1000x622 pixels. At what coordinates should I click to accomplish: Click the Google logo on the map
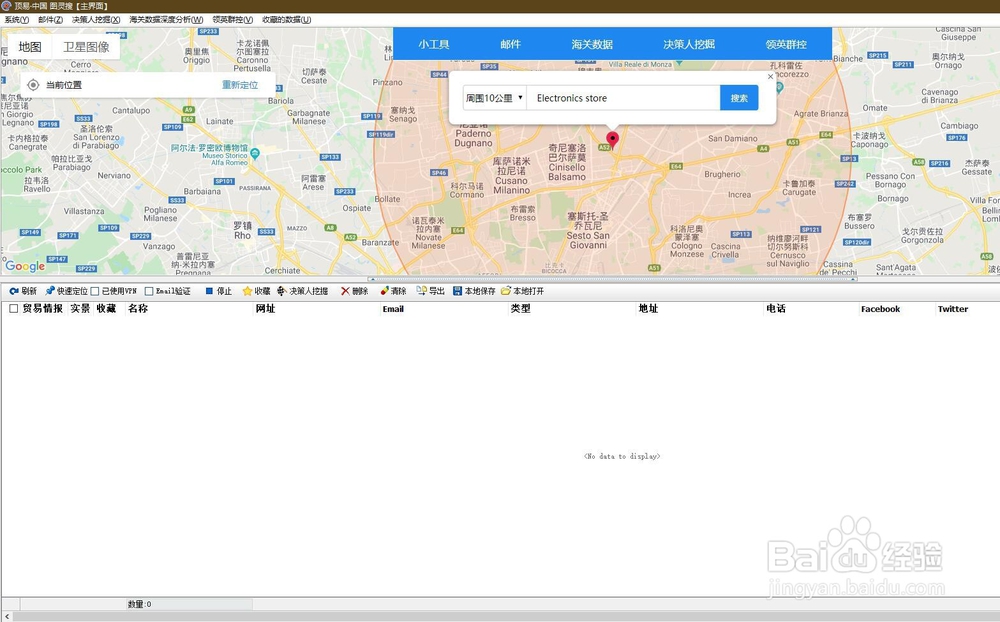pos(25,266)
